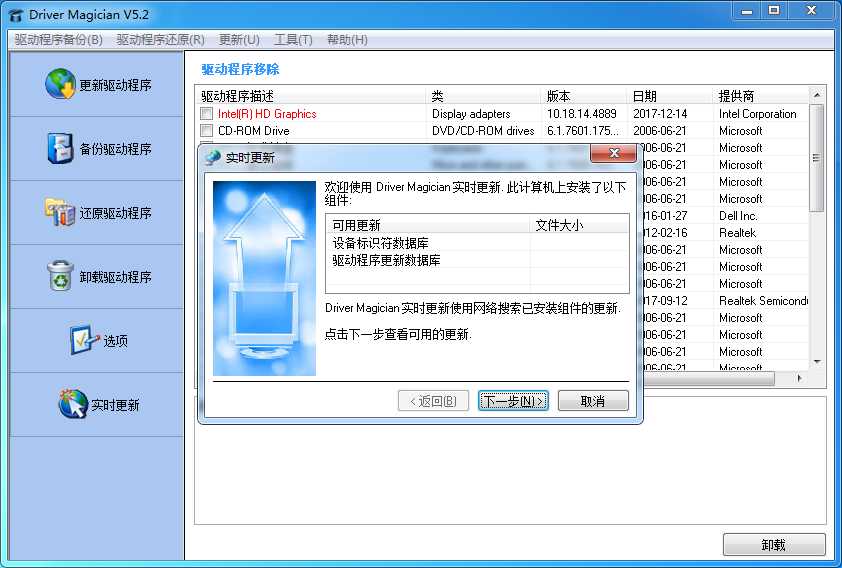Check the CD-ROM Drive checkbox
The width and height of the screenshot is (842, 568).
(206, 130)
